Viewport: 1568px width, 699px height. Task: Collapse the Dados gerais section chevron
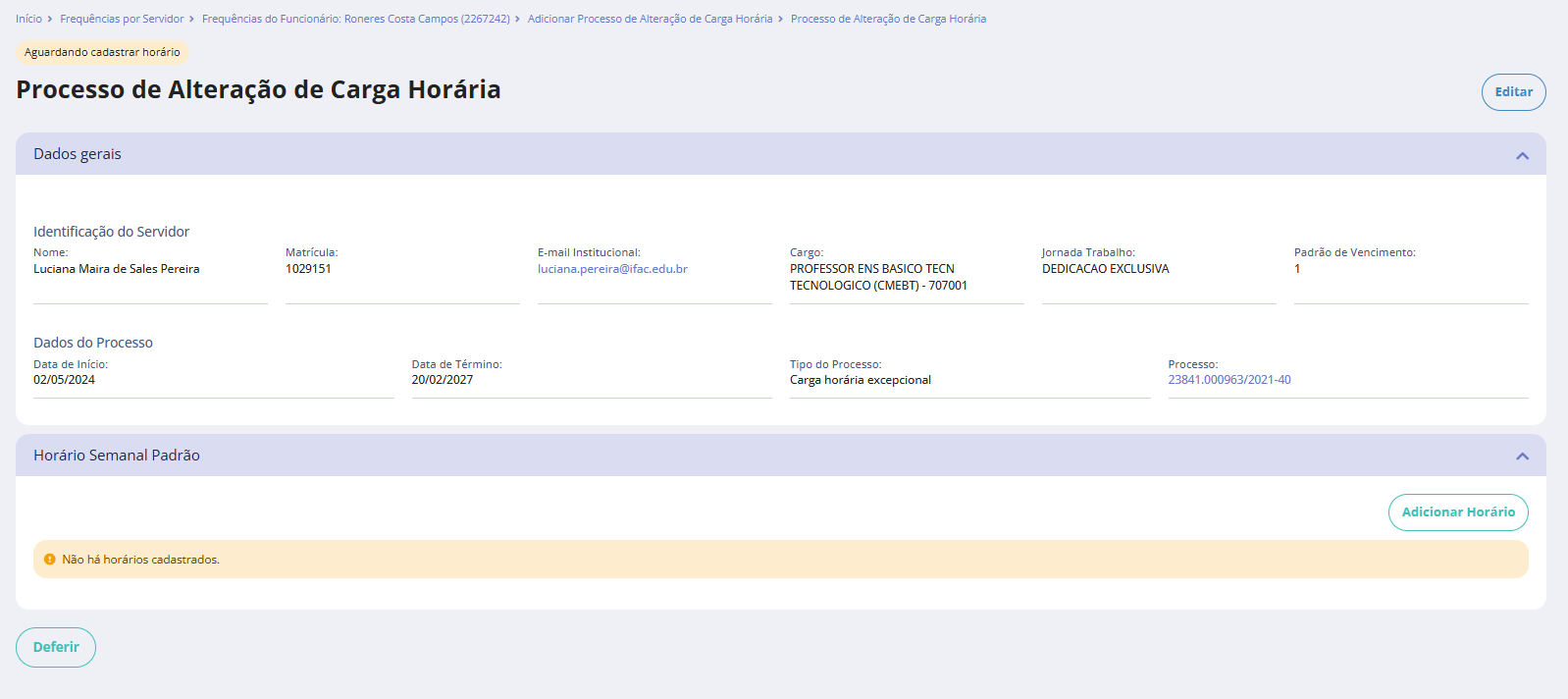point(1522,155)
